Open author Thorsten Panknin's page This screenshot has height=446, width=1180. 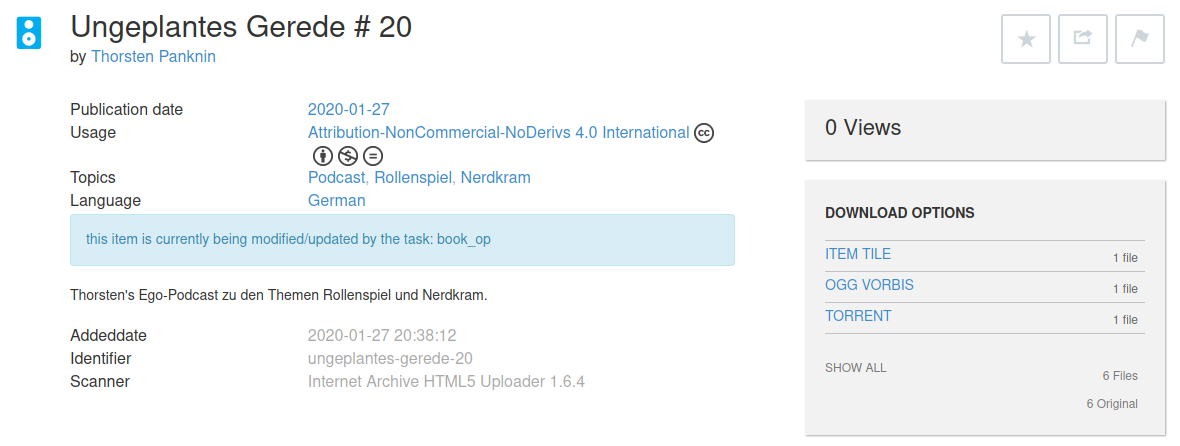tap(154, 56)
